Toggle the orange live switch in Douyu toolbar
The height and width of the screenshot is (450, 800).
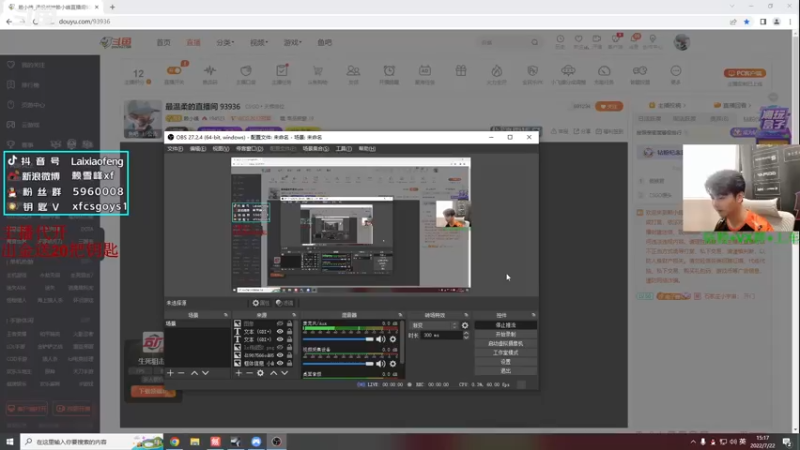(174, 70)
